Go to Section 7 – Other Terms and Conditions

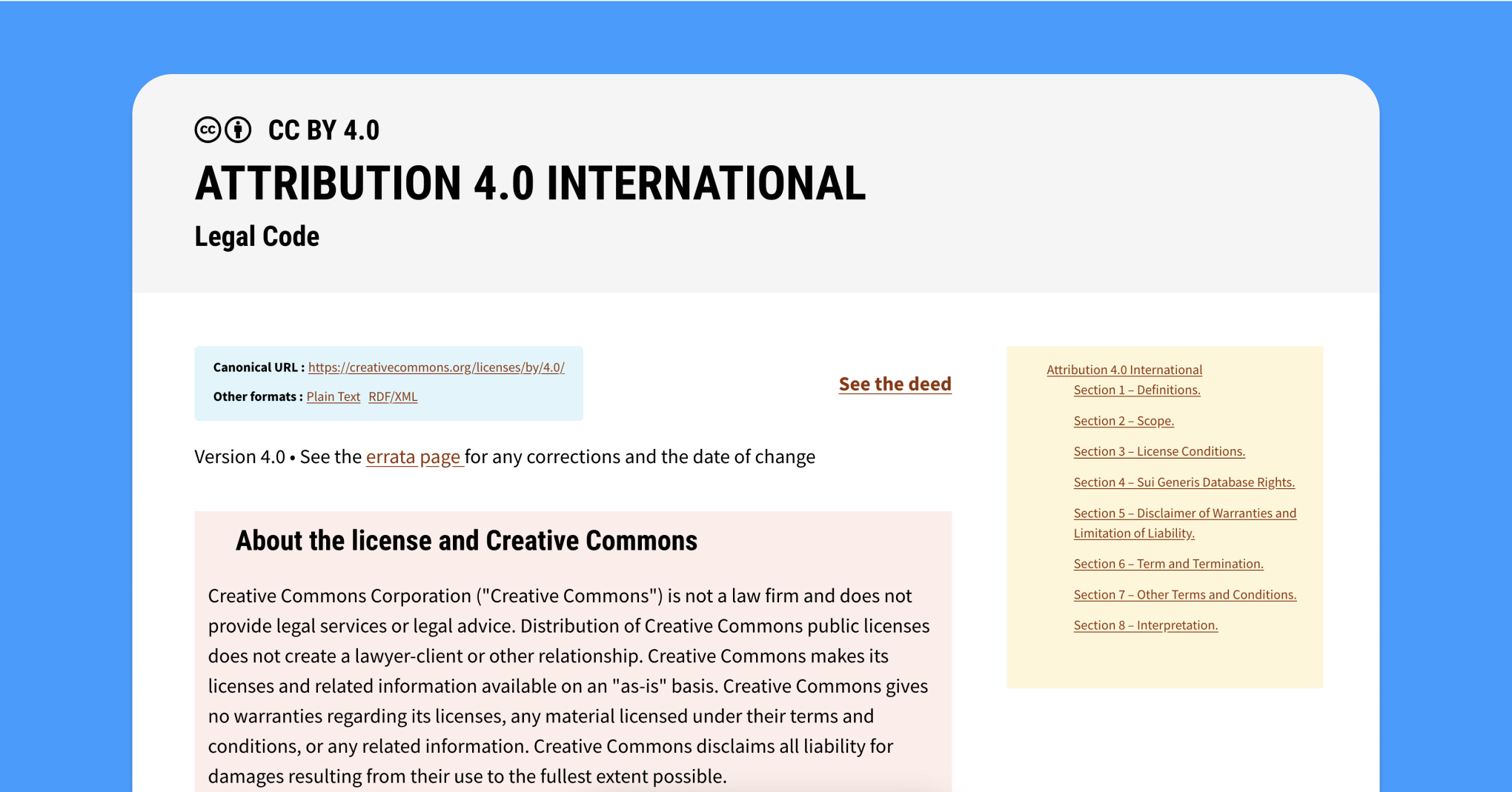1184,595
